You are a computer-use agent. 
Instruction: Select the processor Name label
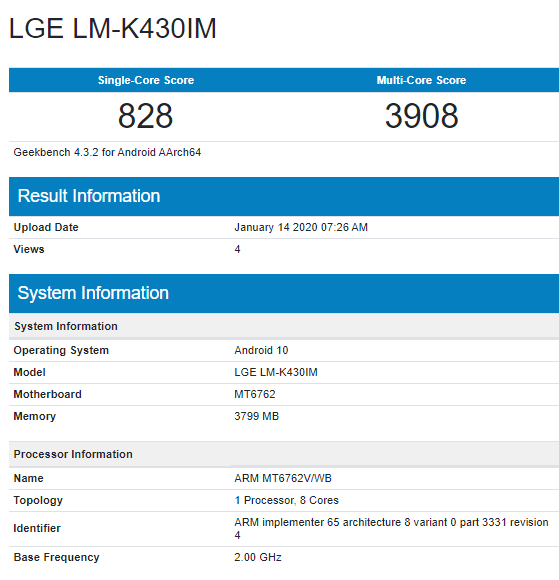[x=28, y=478]
